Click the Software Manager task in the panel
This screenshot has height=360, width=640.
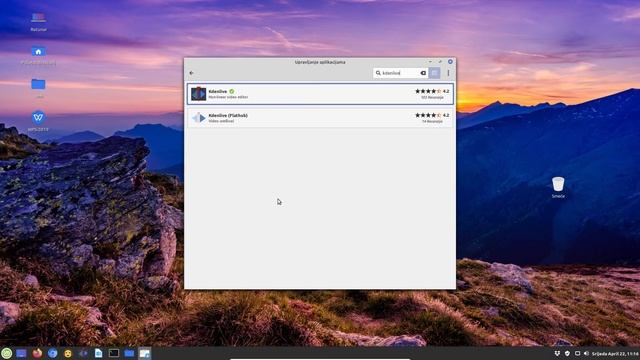pyautogui.click(x=144, y=353)
